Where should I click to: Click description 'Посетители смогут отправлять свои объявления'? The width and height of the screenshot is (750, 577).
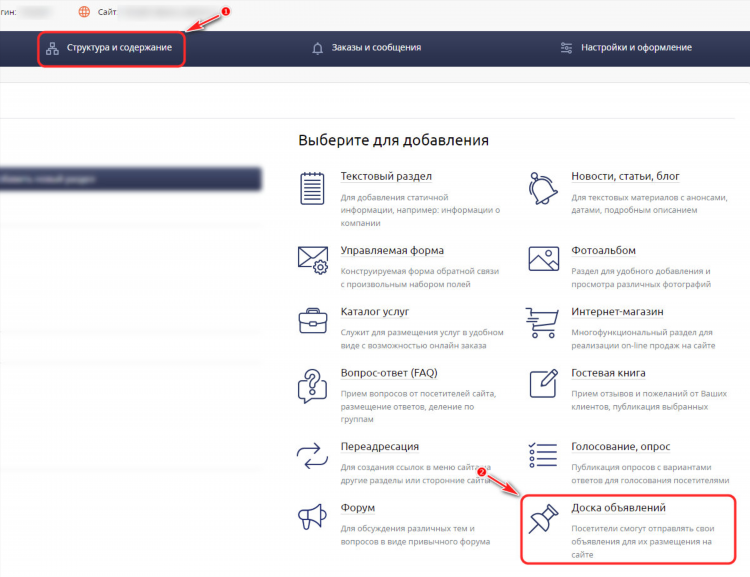(642, 542)
